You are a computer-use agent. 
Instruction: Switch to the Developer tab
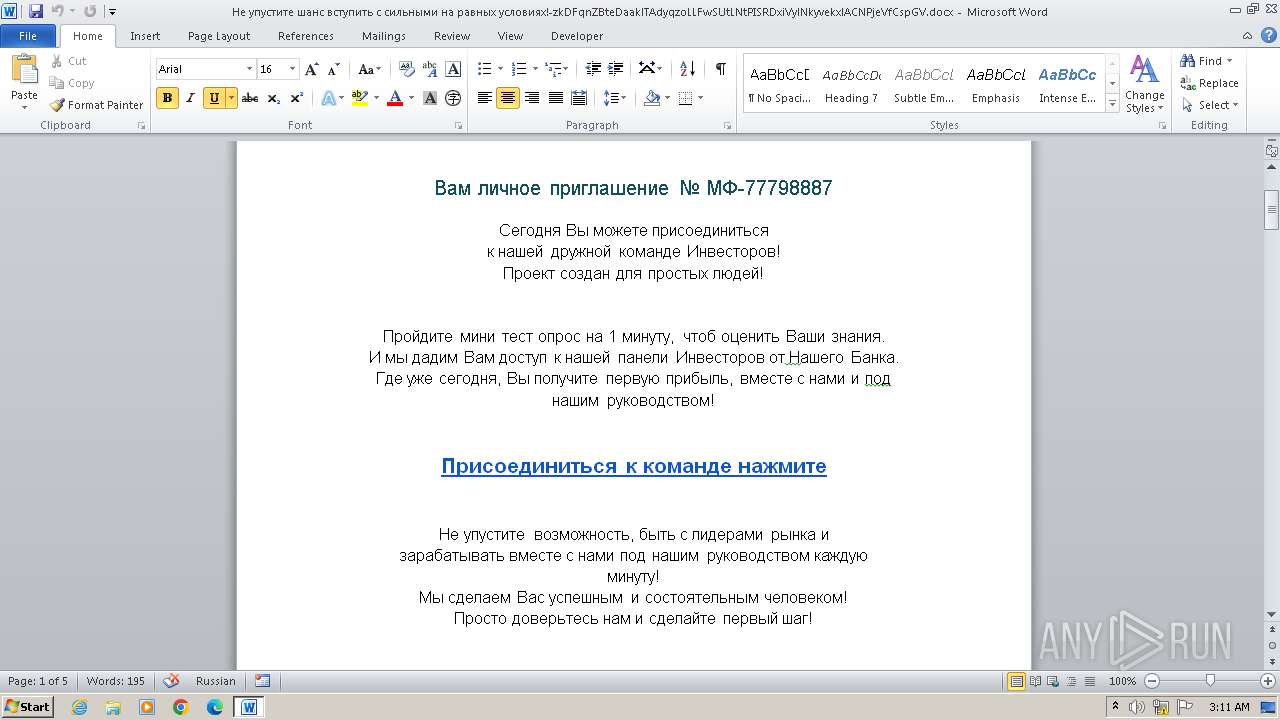577,36
